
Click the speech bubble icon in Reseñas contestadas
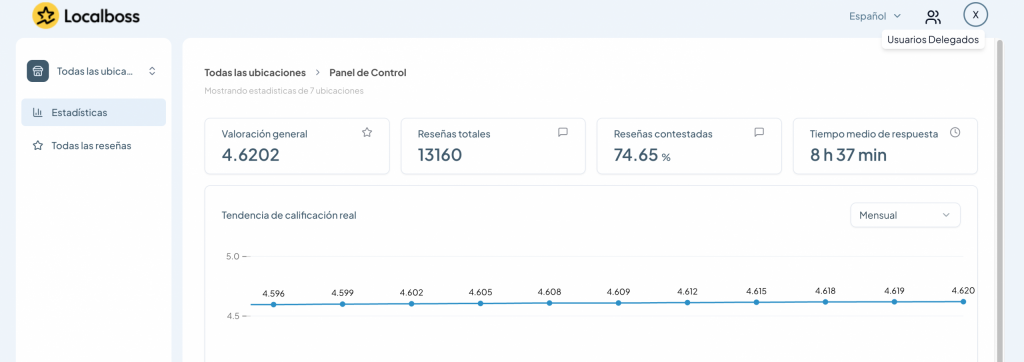759,133
